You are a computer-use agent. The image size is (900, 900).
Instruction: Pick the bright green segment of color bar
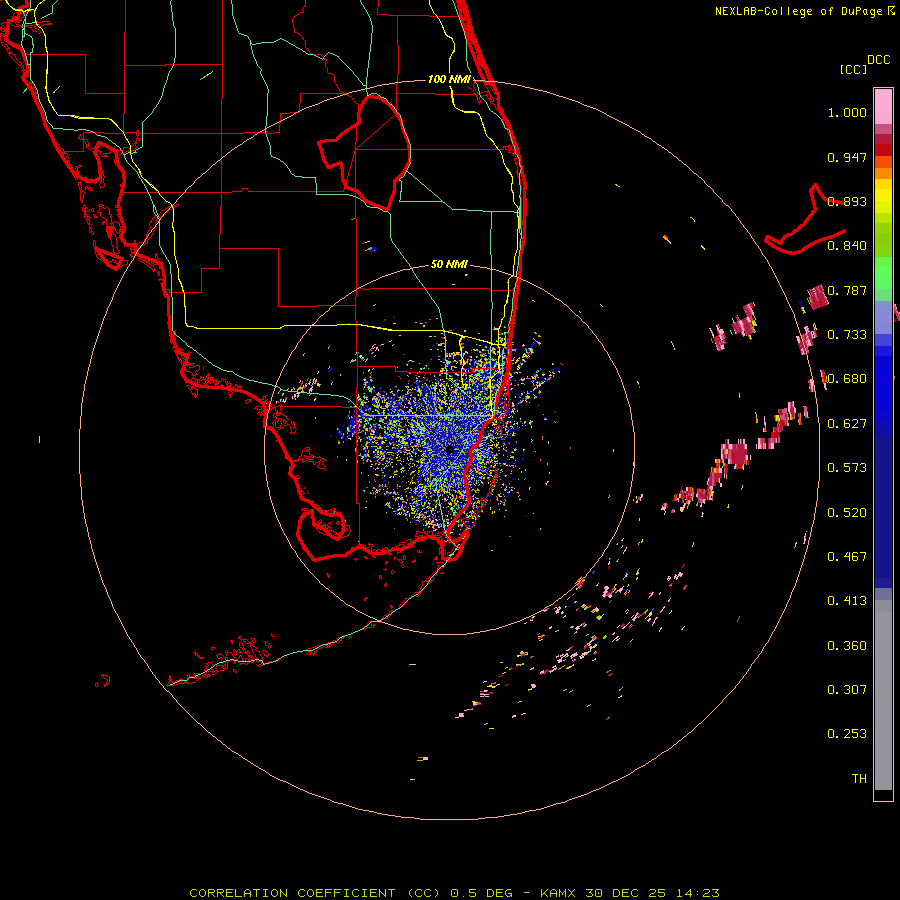click(883, 273)
